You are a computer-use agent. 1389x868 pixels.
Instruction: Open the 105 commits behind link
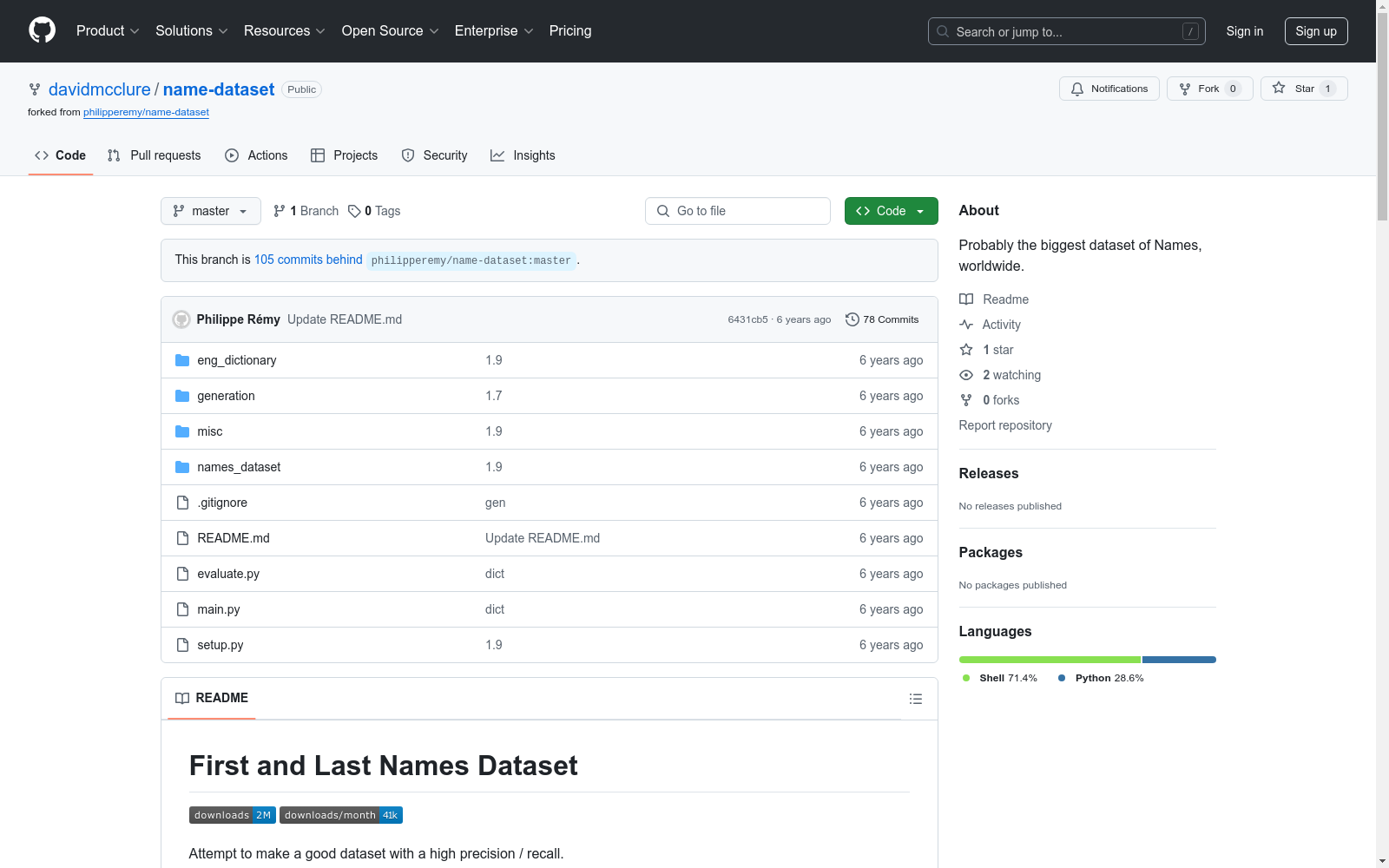[308, 260]
